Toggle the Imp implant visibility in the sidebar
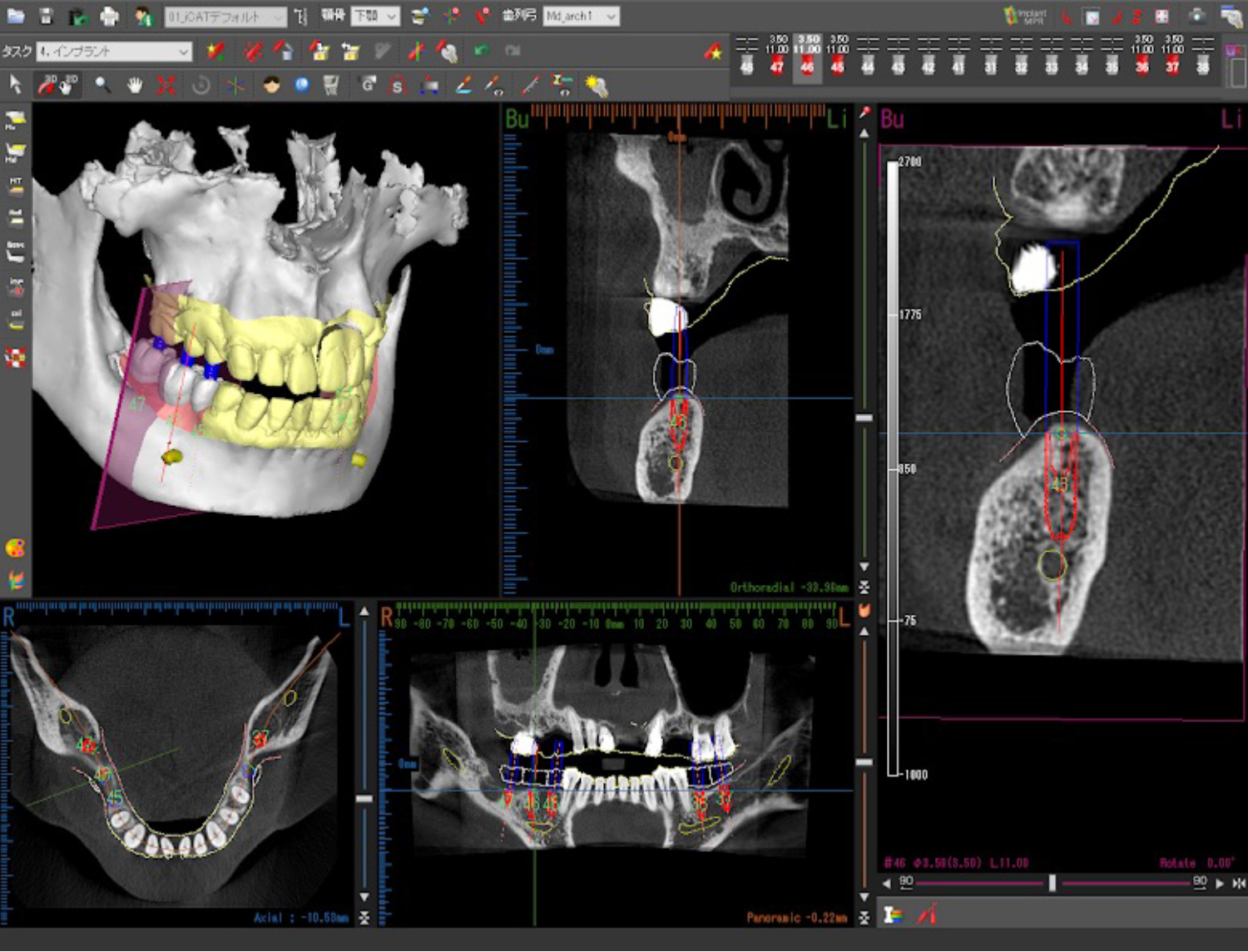1248x952 pixels. coord(15,286)
